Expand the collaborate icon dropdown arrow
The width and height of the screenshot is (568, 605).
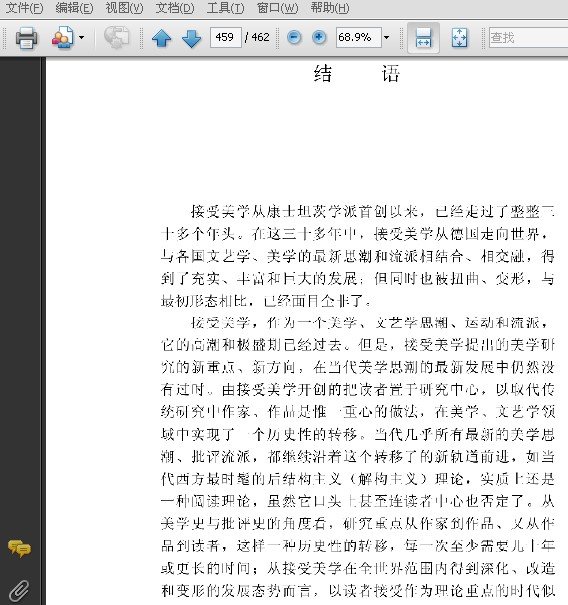(81, 37)
